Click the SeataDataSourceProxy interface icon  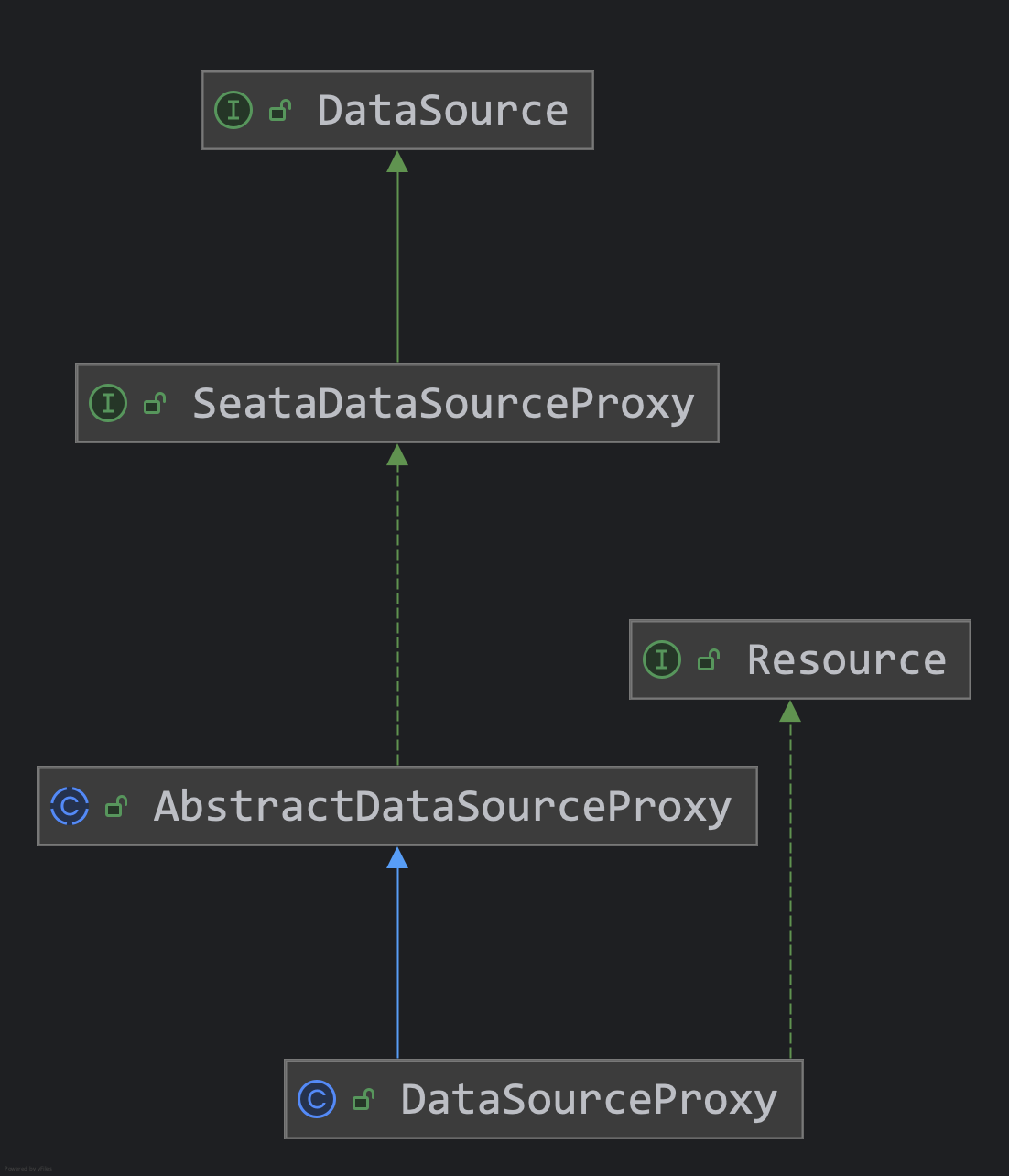[x=108, y=404]
